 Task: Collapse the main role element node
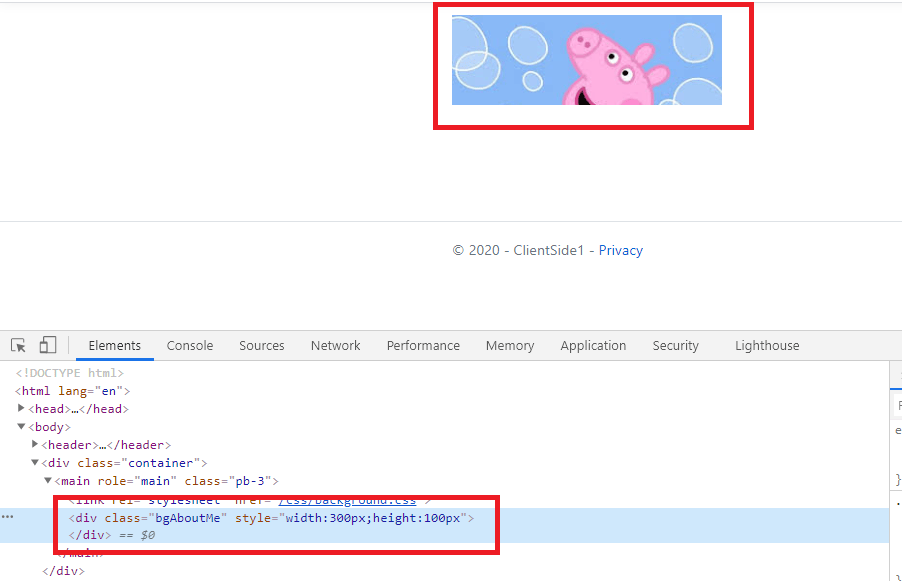point(48,480)
